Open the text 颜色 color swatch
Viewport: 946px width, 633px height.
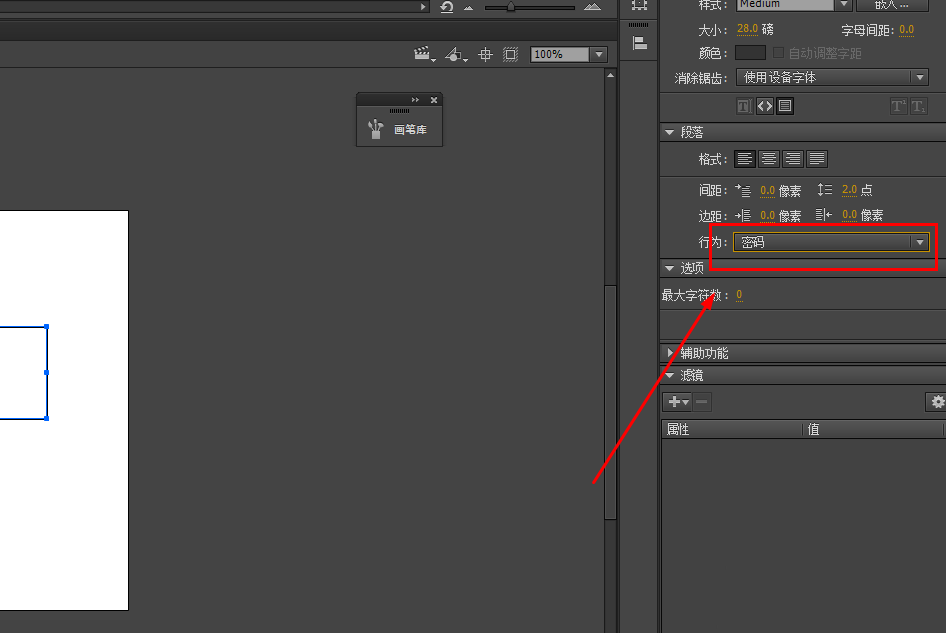(x=750, y=53)
